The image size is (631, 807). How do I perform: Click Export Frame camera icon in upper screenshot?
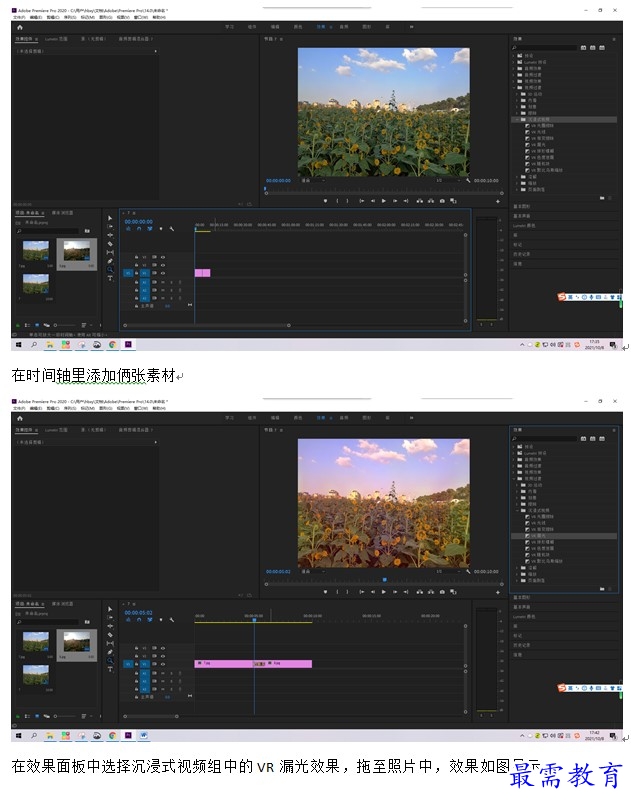click(442, 201)
